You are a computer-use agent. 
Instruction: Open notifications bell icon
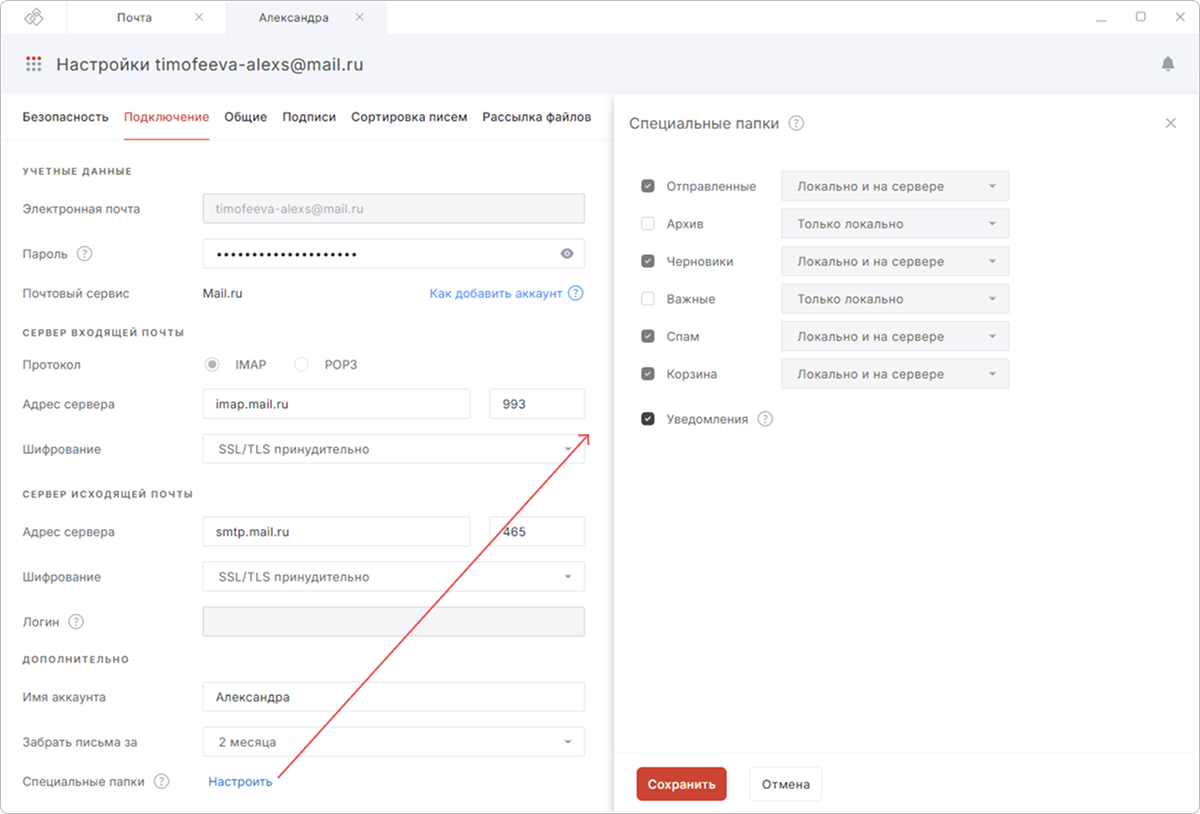point(1167,64)
